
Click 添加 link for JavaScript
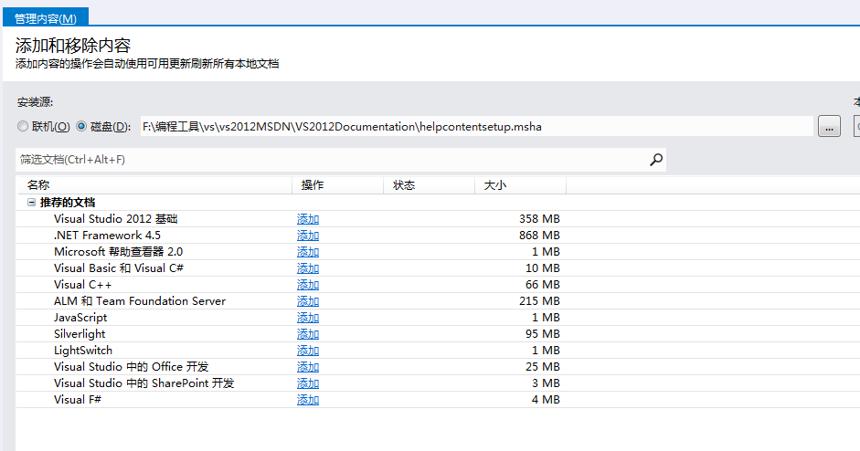pyautogui.click(x=308, y=318)
